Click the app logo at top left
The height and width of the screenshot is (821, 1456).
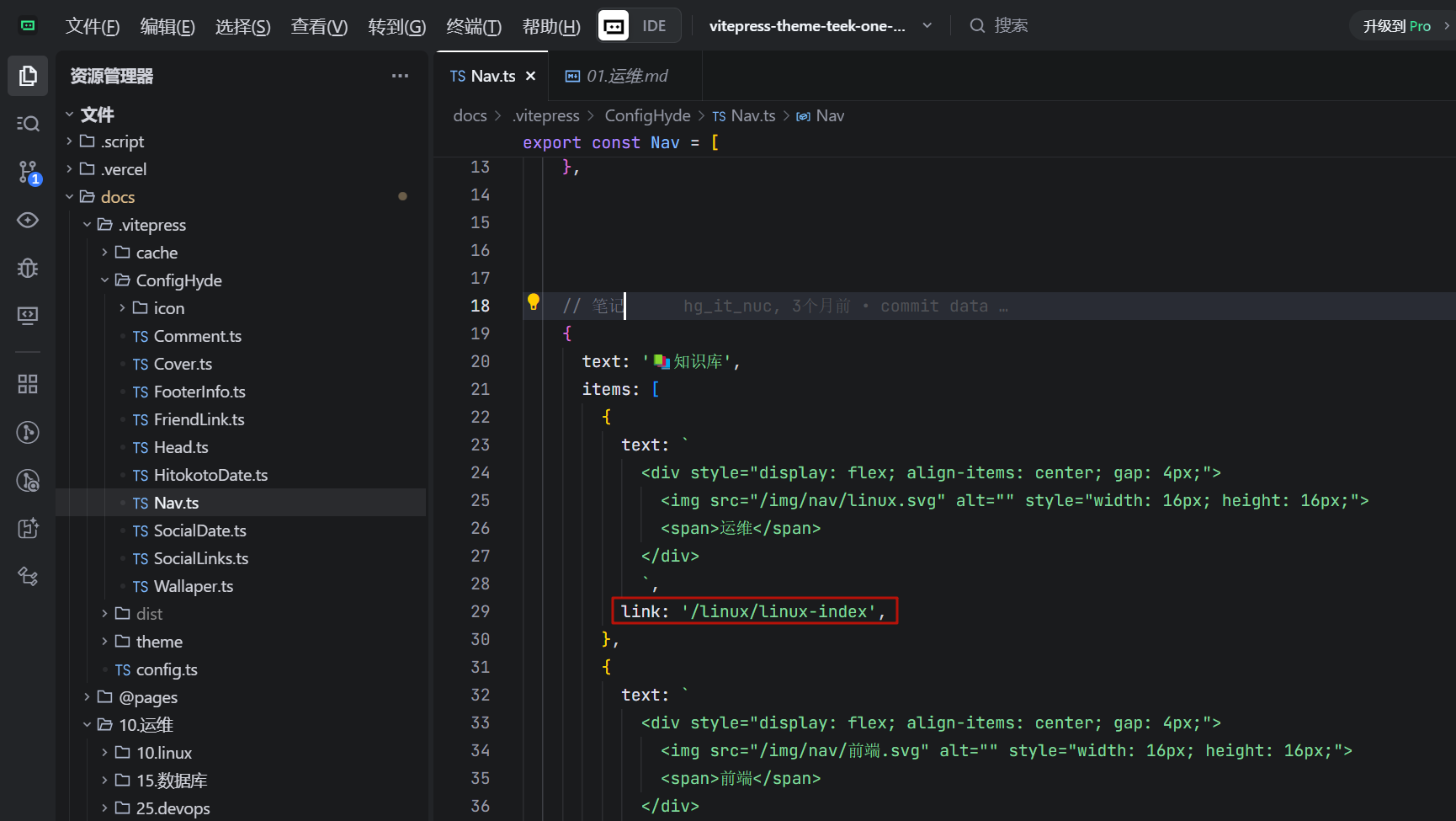[x=28, y=26]
